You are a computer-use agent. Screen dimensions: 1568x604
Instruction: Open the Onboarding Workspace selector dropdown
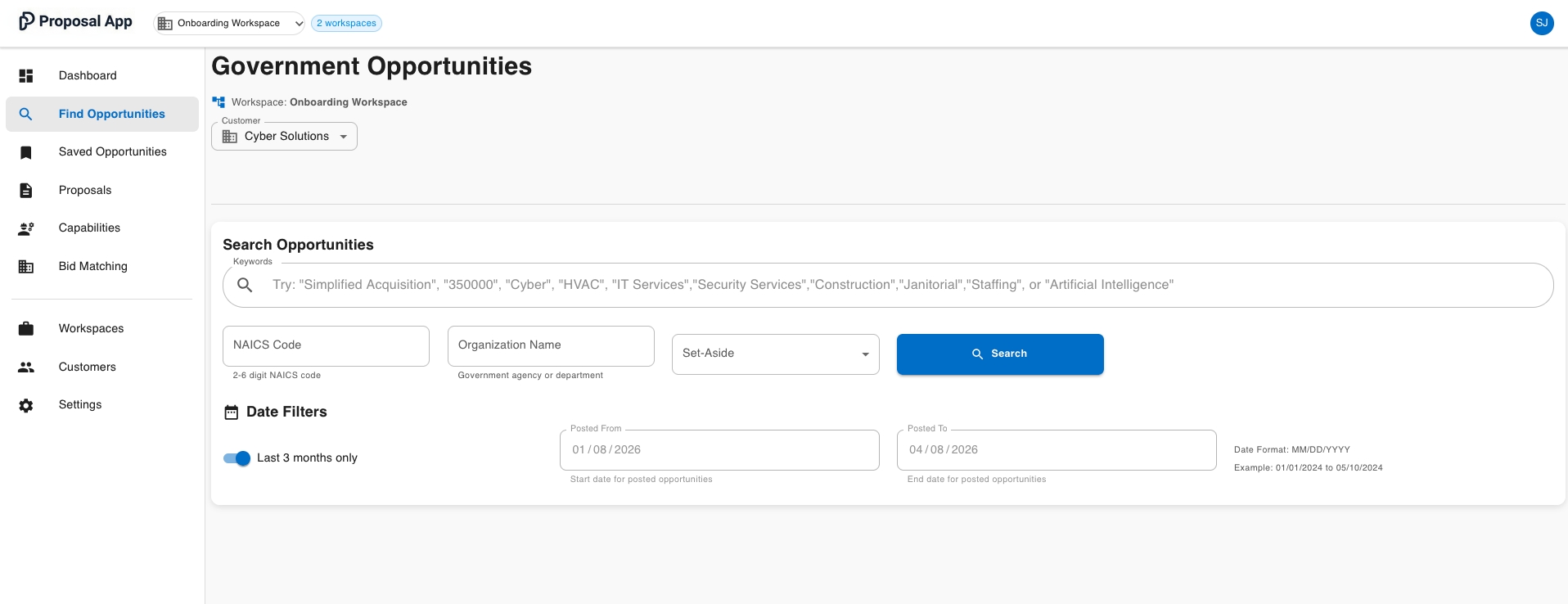(x=229, y=23)
